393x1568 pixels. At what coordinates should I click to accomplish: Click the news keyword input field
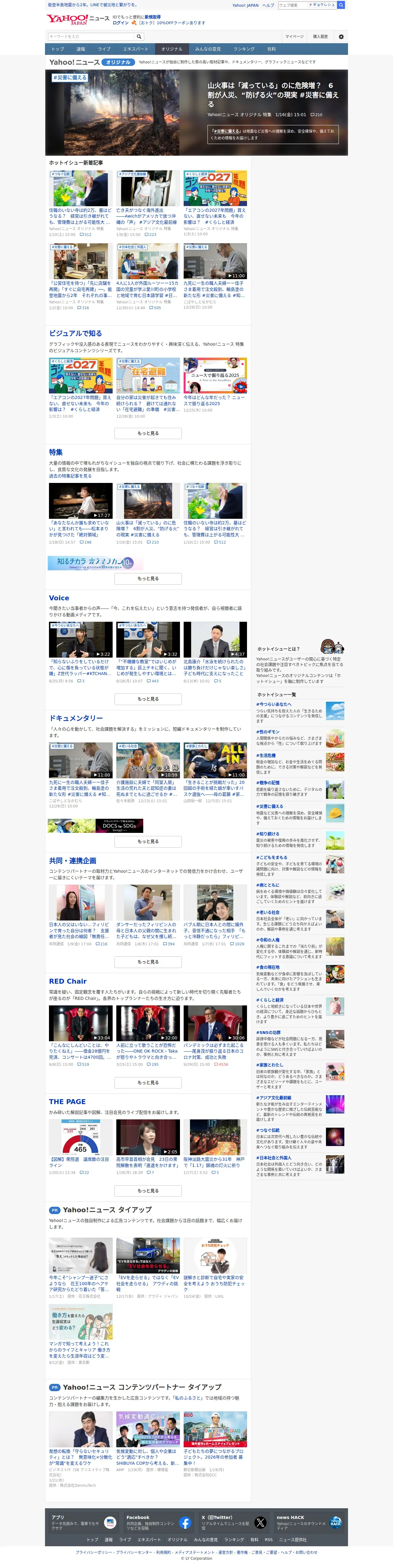91,36
